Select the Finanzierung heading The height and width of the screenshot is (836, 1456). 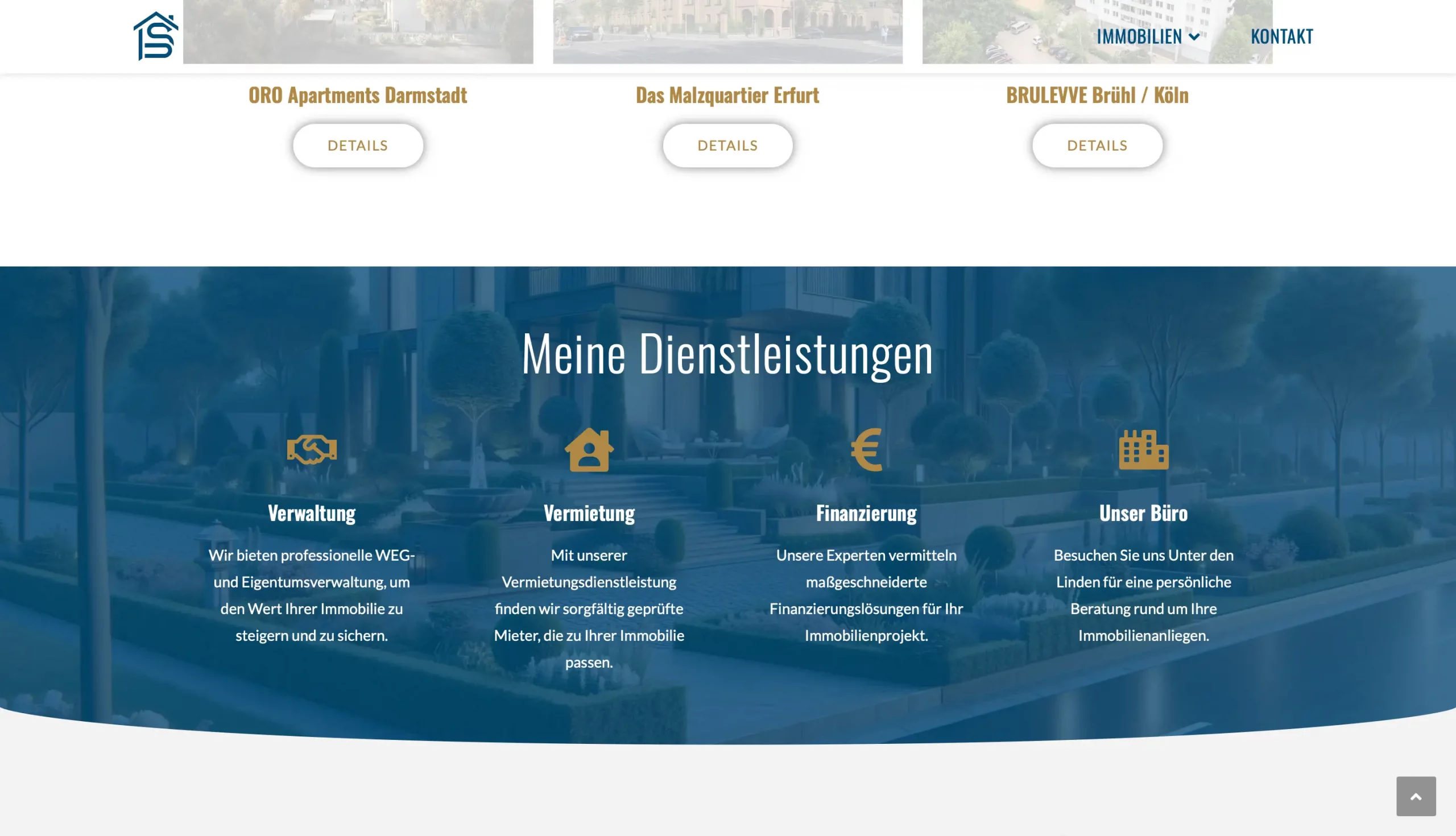(x=866, y=514)
